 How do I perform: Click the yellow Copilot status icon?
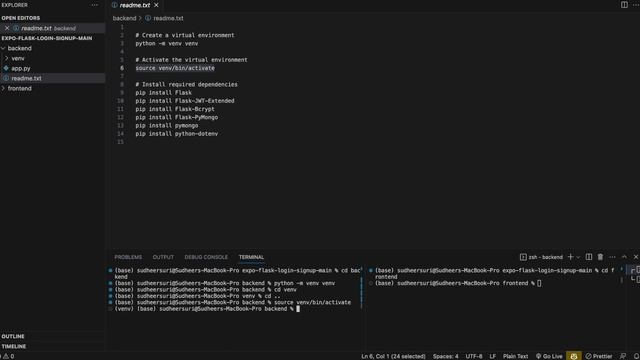click(574, 356)
